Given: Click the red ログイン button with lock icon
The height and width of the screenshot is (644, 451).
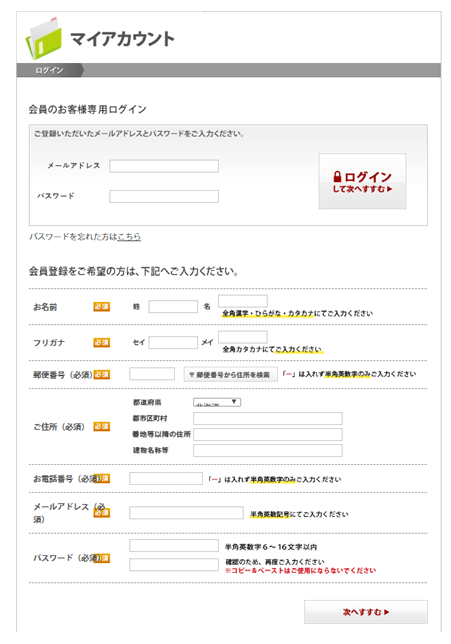Looking at the screenshot, I should 362,181.
